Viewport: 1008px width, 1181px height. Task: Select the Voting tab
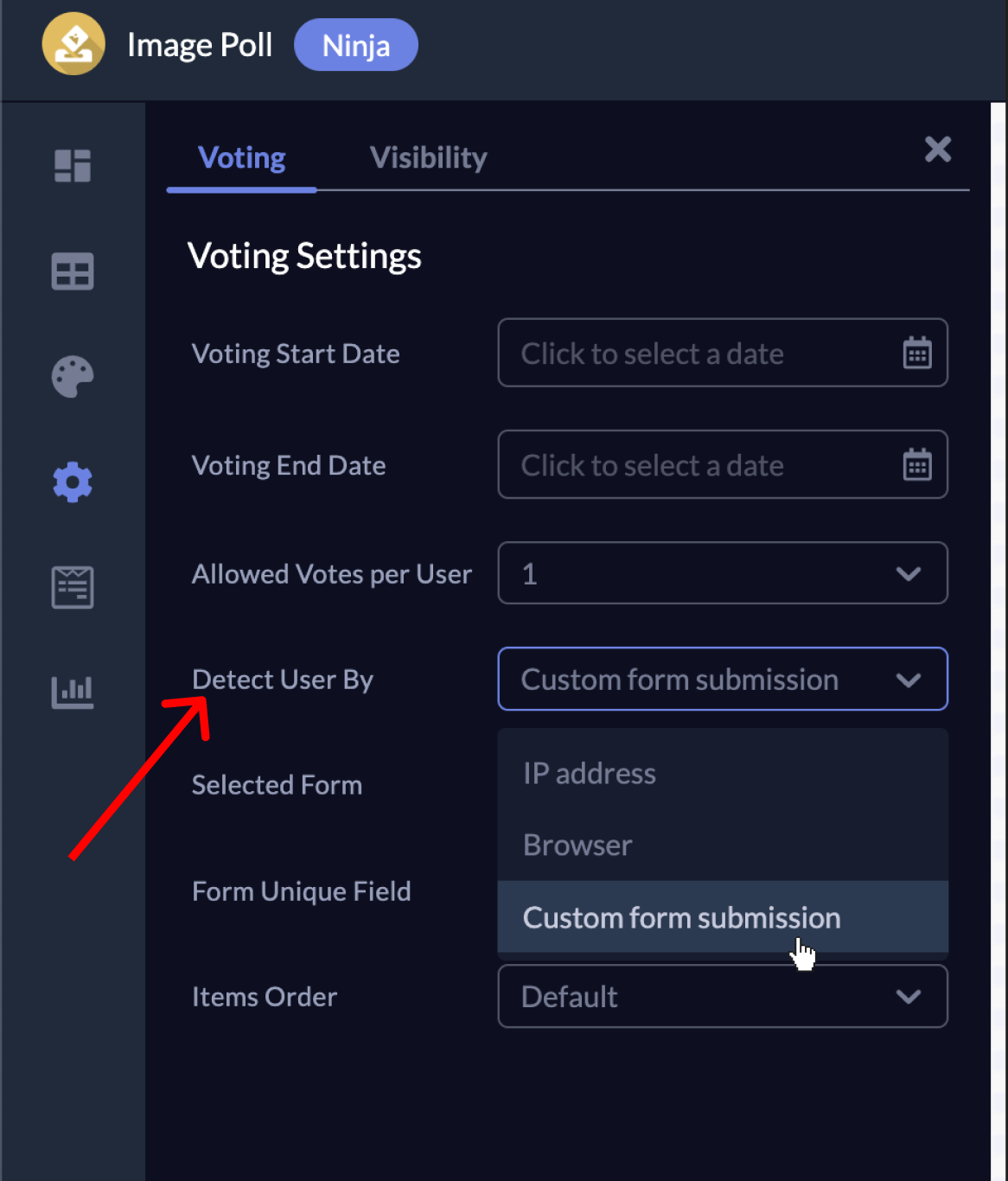click(x=241, y=157)
